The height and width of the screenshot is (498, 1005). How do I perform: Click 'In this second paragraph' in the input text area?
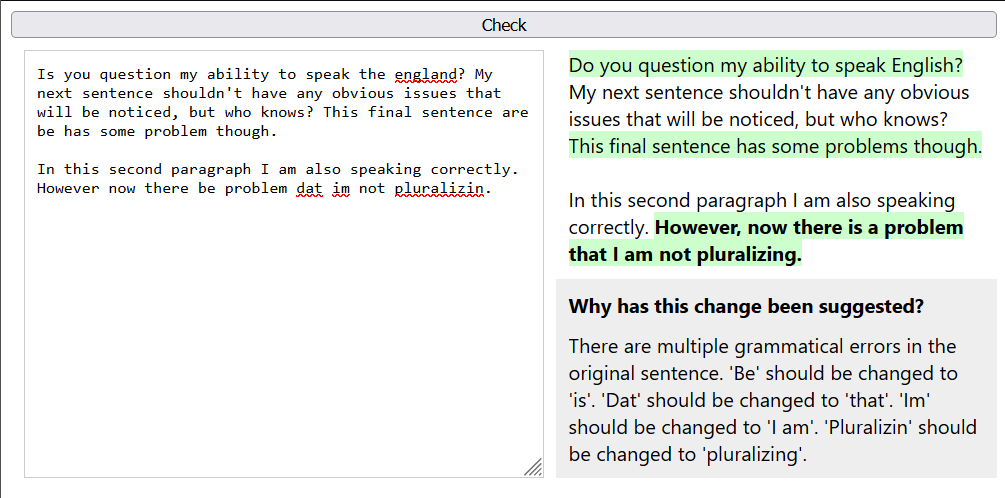[144, 170]
